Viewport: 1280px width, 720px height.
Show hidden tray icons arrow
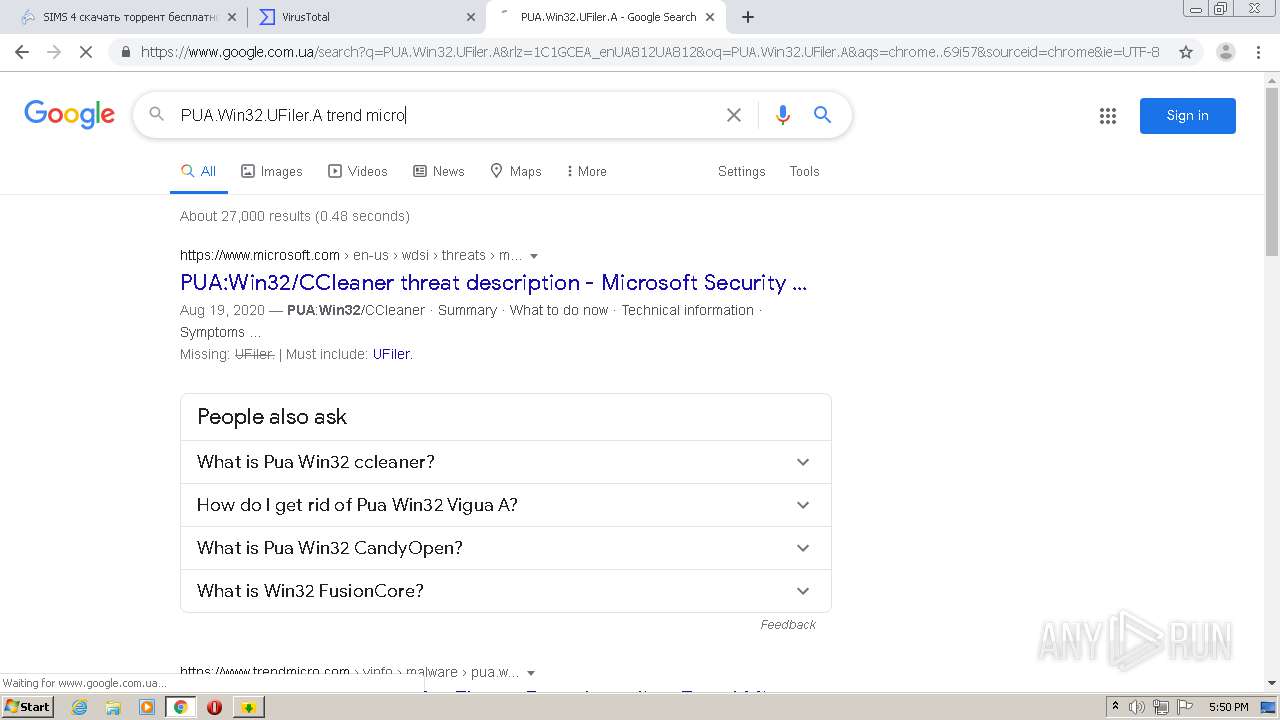(1115, 707)
